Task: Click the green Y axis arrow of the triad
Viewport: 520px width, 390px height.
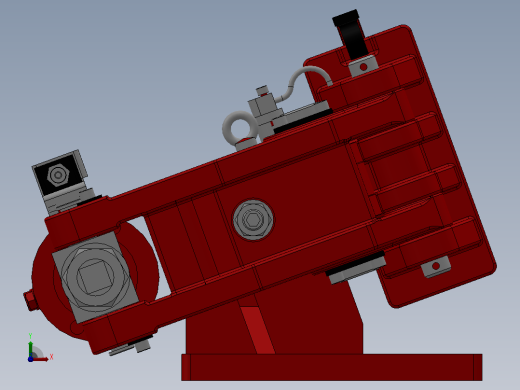Action: click(31, 349)
